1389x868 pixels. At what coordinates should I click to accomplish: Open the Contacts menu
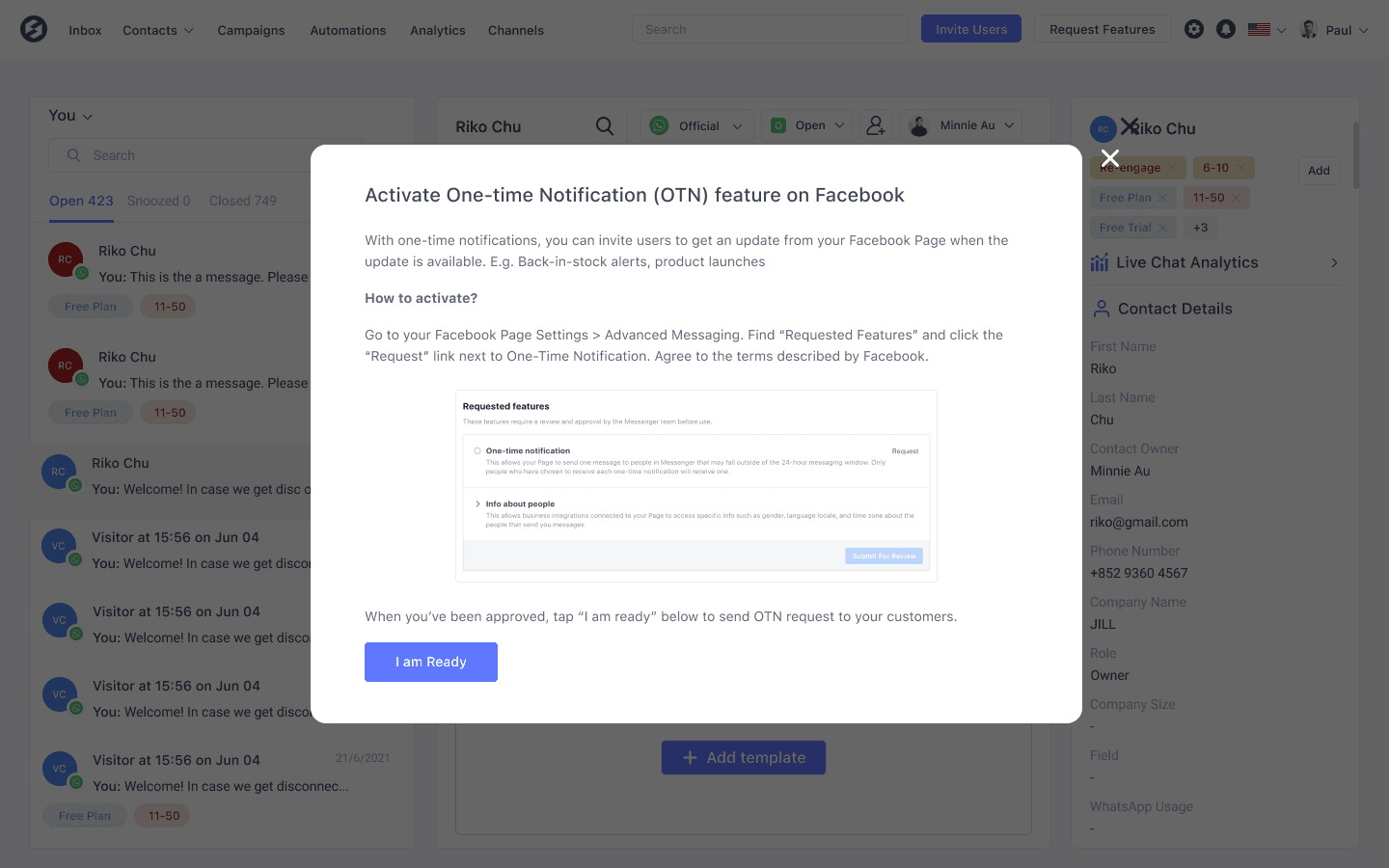click(157, 30)
